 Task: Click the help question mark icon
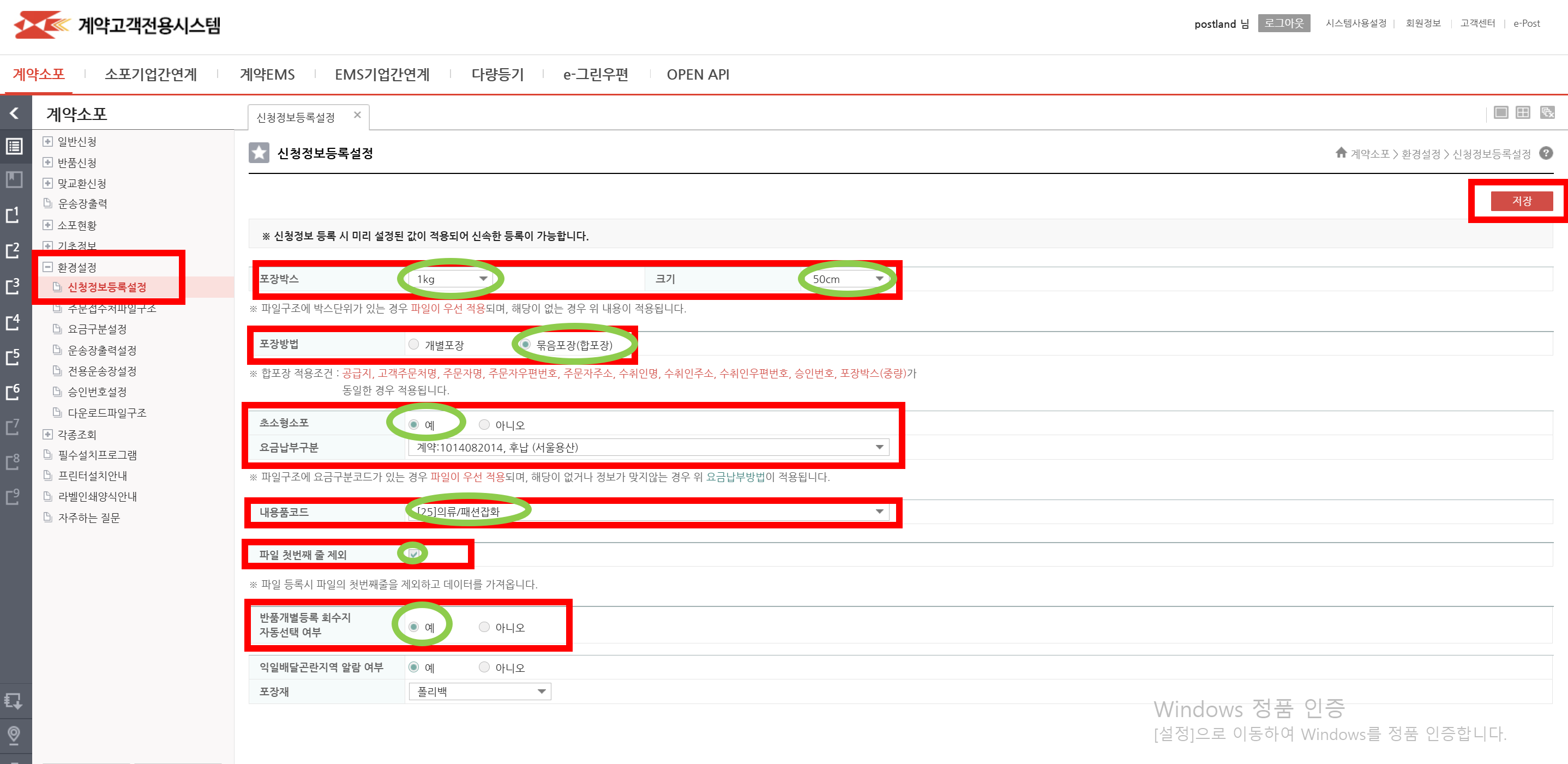coord(1546,153)
